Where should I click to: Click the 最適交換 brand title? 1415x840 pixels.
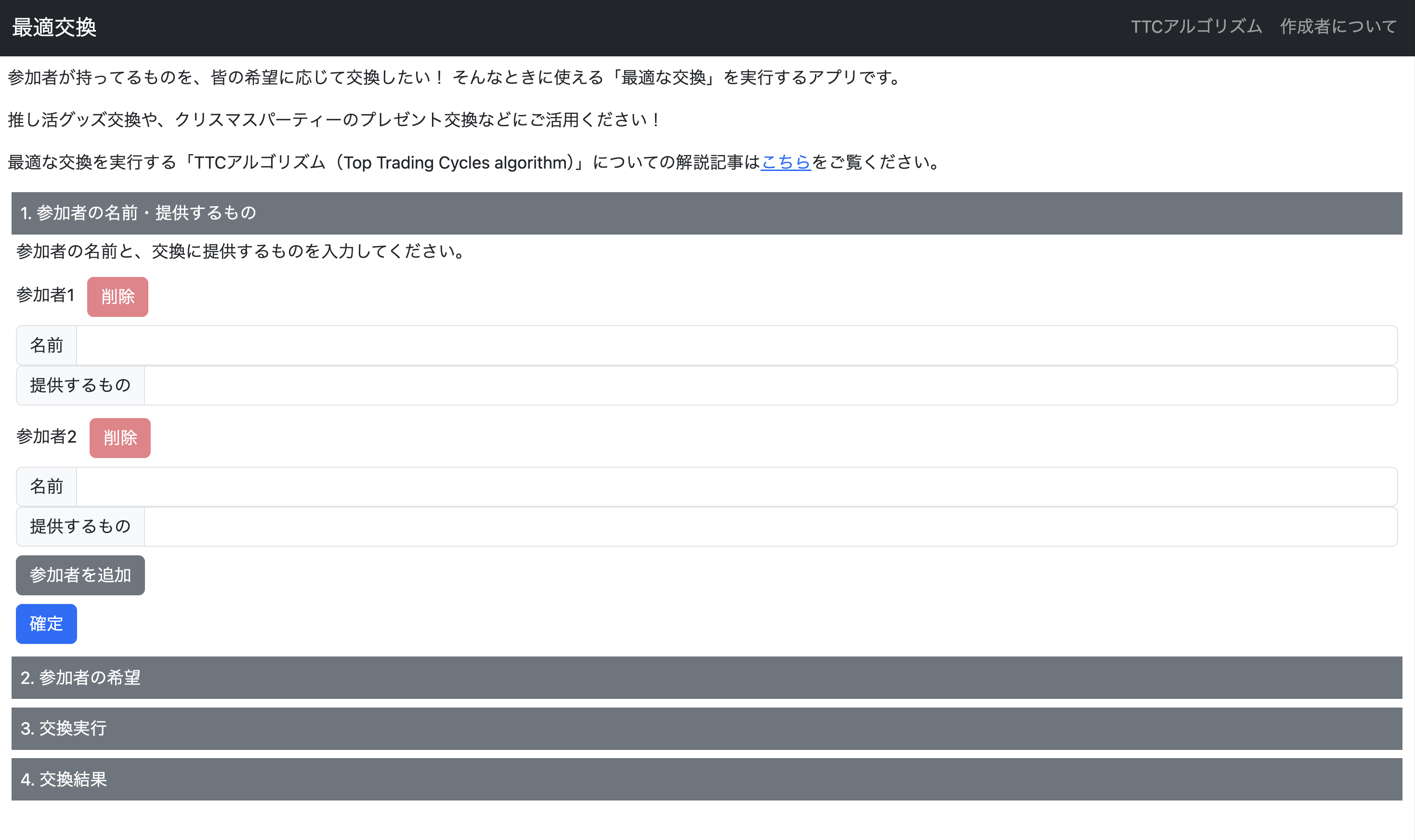click(x=54, y=27)
